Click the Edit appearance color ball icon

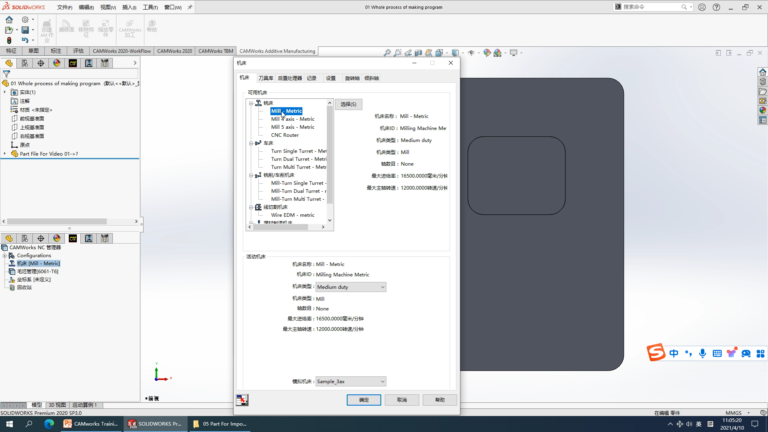click(x=486, y=53)
